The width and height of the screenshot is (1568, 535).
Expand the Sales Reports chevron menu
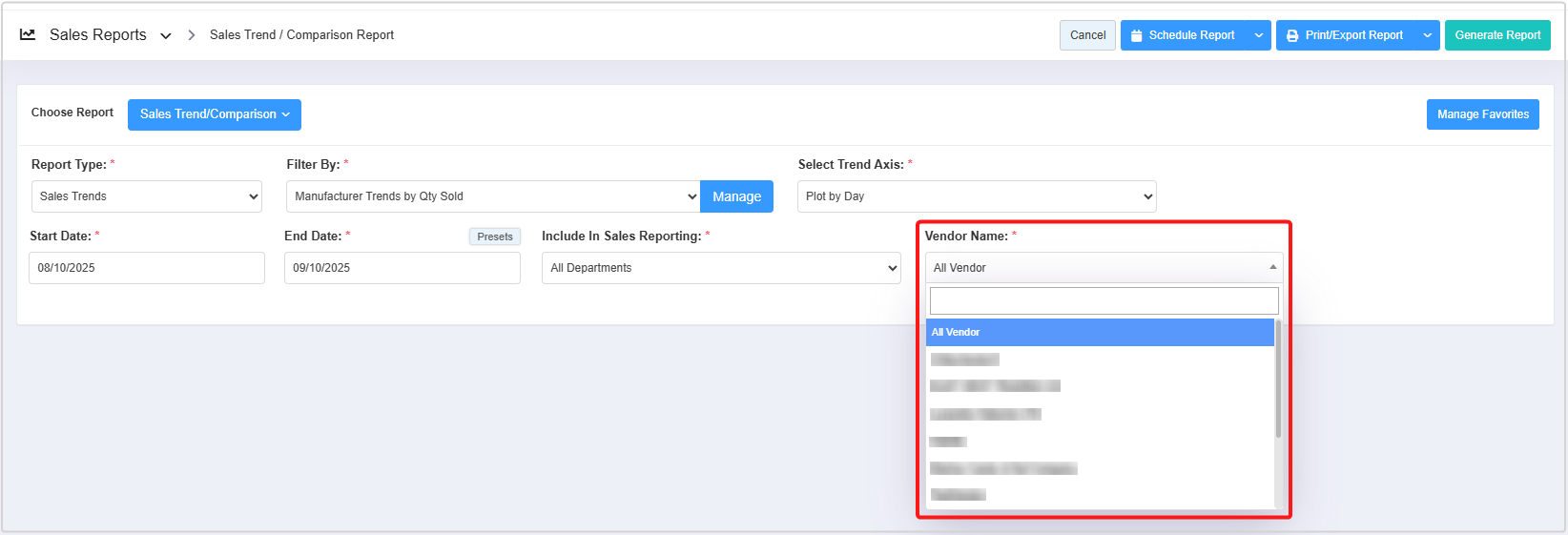[x=166, y=36]
